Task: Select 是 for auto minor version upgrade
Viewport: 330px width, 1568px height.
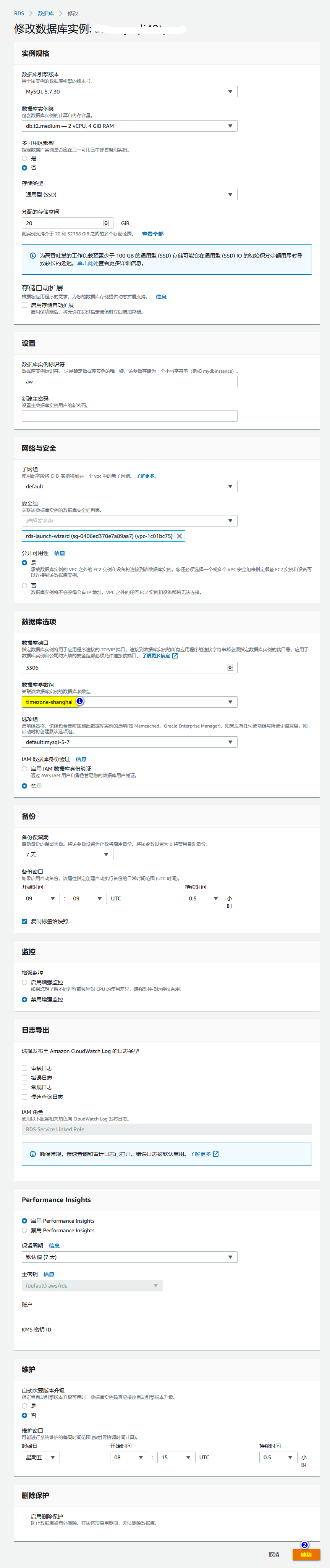Action: click(24, 1406)
